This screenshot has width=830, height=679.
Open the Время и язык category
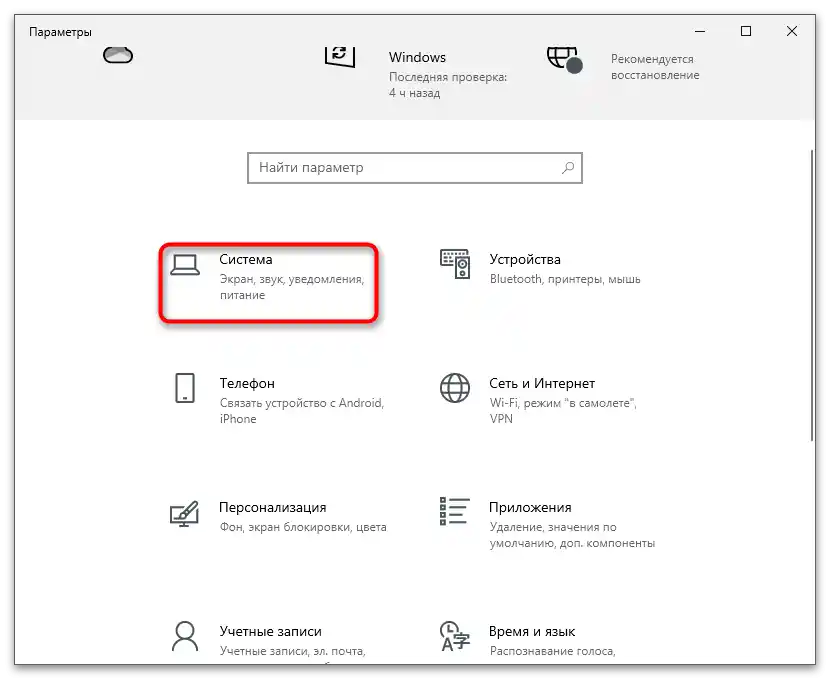tap(528, 640)
